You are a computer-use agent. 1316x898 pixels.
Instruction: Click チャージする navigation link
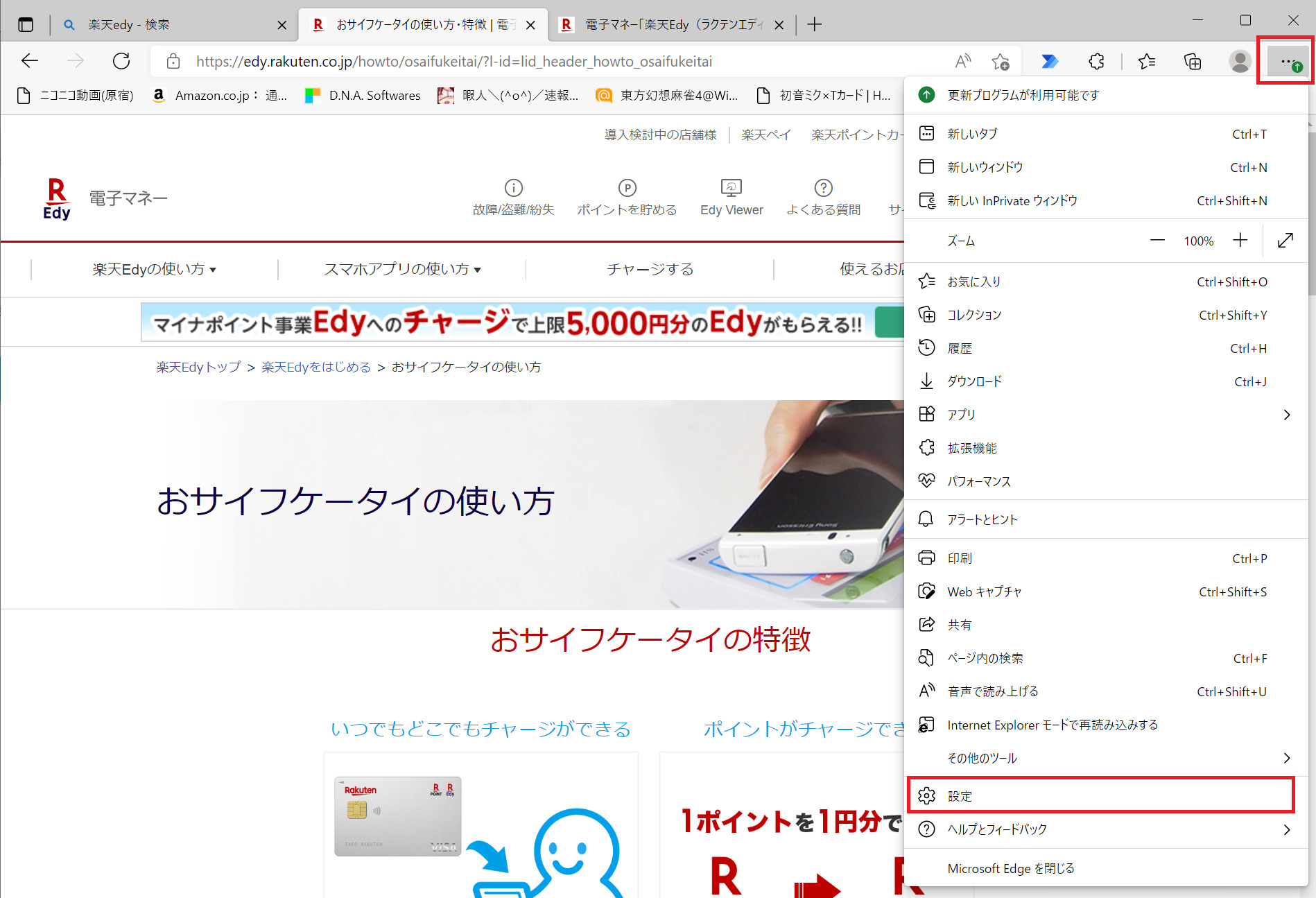pyautogui.click(x=650, y=269)
